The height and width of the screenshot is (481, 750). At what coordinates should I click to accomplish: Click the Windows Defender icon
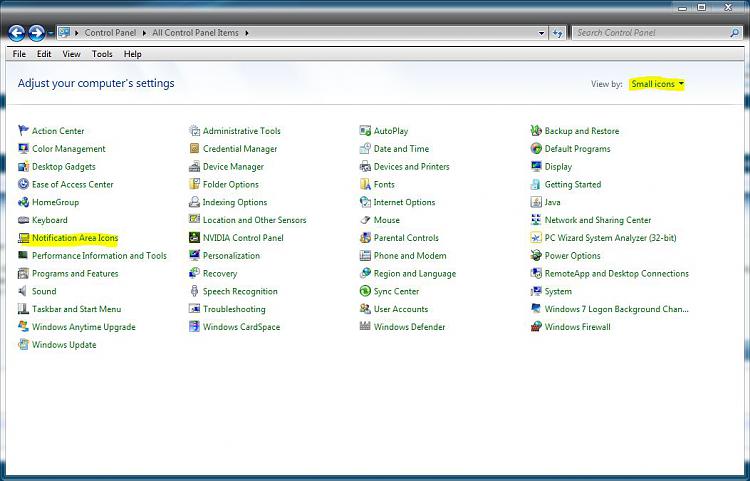coord(365,326)
